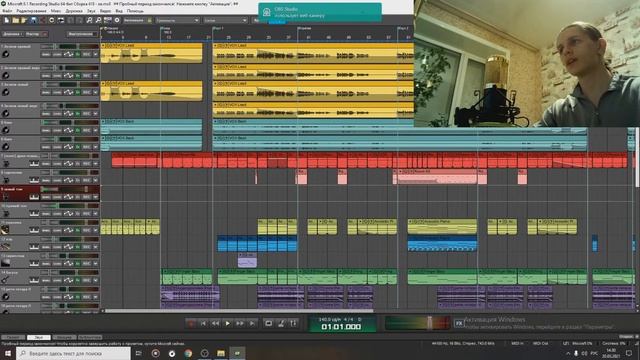Click the guitar image icon of track 14
Image resolution: width=640 pixels, height=360 pixels.
coord(6,280)
